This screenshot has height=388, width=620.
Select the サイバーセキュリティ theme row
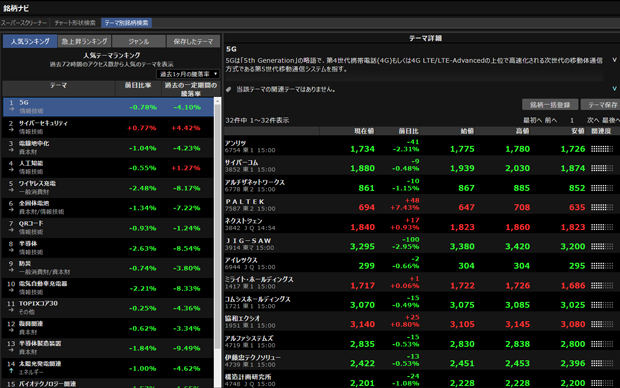[108, 127]
